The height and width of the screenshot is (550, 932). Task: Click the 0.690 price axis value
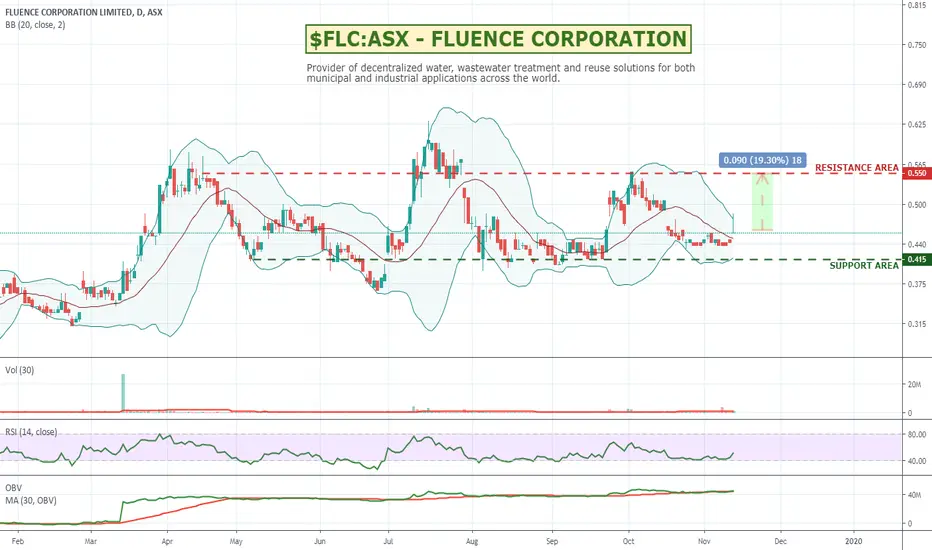[917, 84]
